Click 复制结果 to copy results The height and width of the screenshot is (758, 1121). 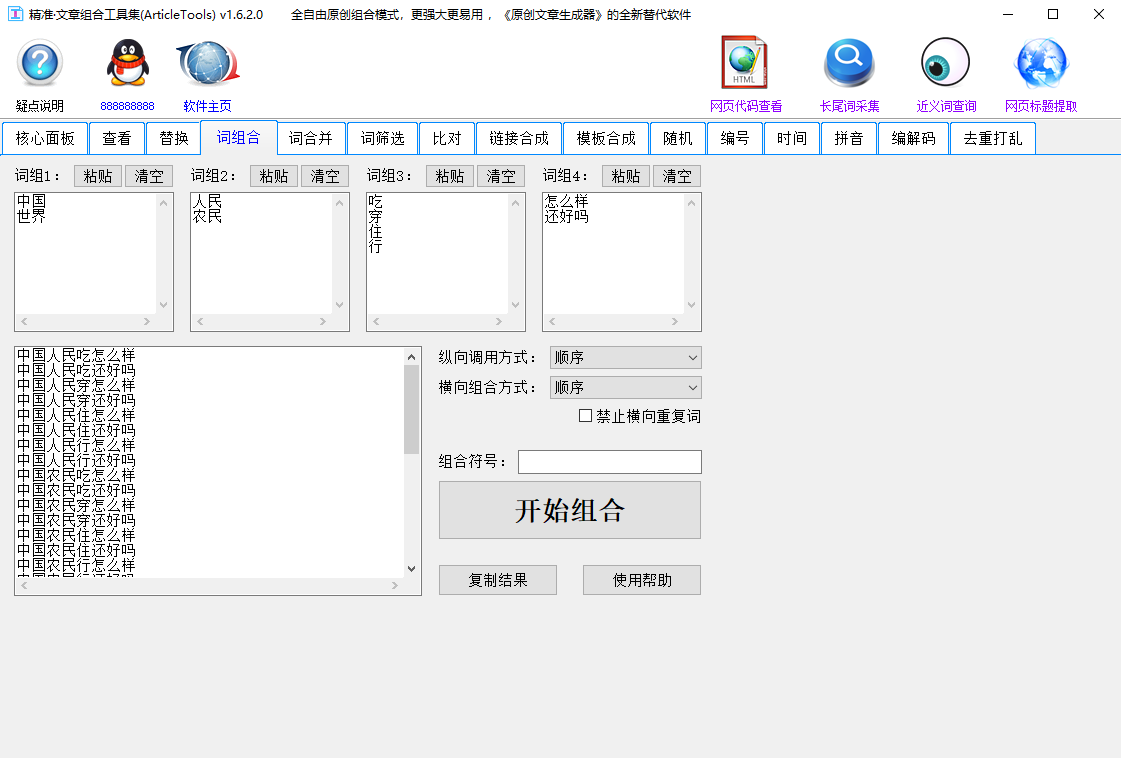point(497,580)
